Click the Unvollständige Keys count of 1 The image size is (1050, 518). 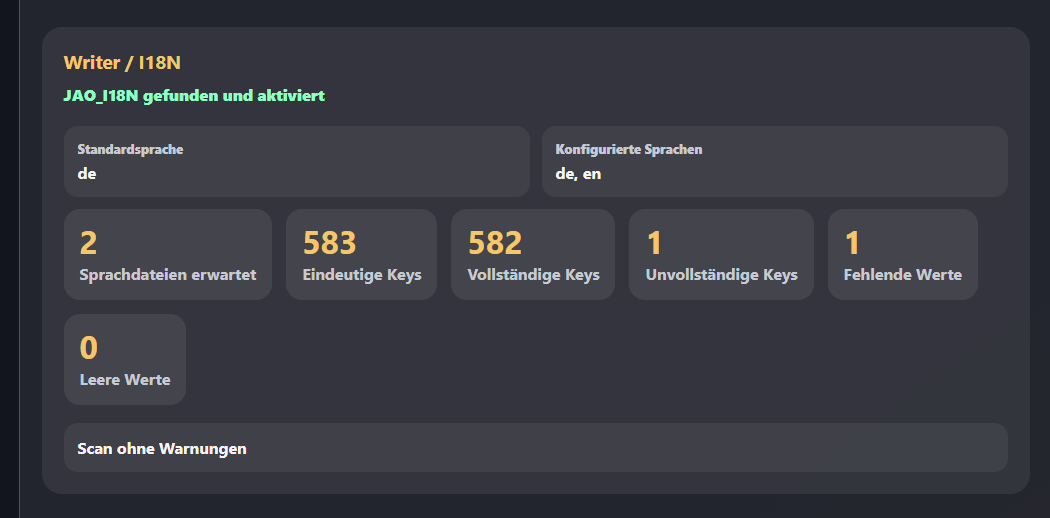[654, 242]
